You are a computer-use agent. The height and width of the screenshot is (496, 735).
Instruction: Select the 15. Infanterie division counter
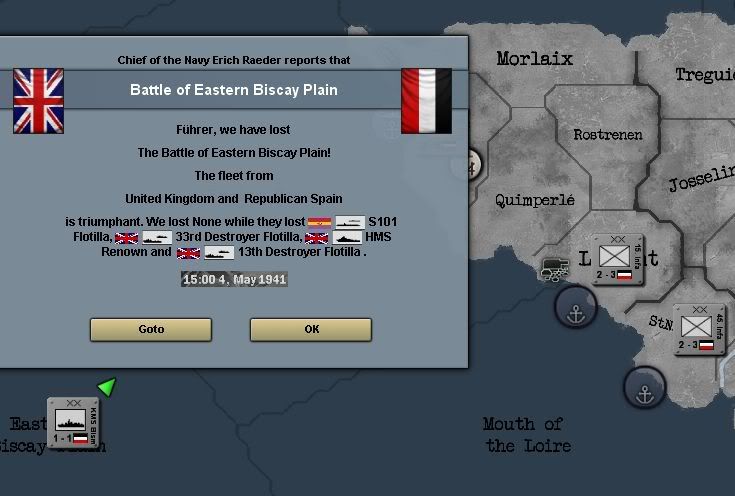tap(618, 259)
